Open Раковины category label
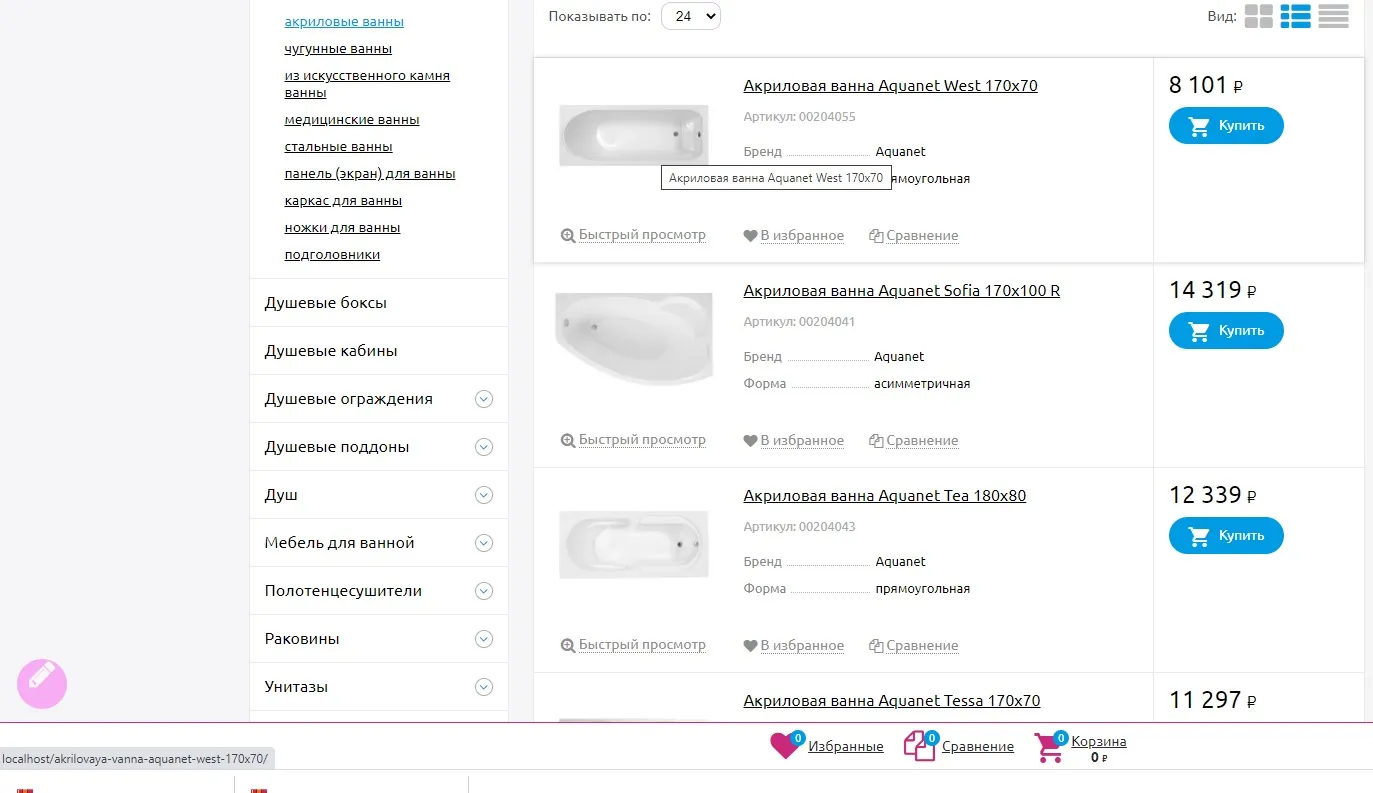The image size is (1373, 793). (302, 639)
